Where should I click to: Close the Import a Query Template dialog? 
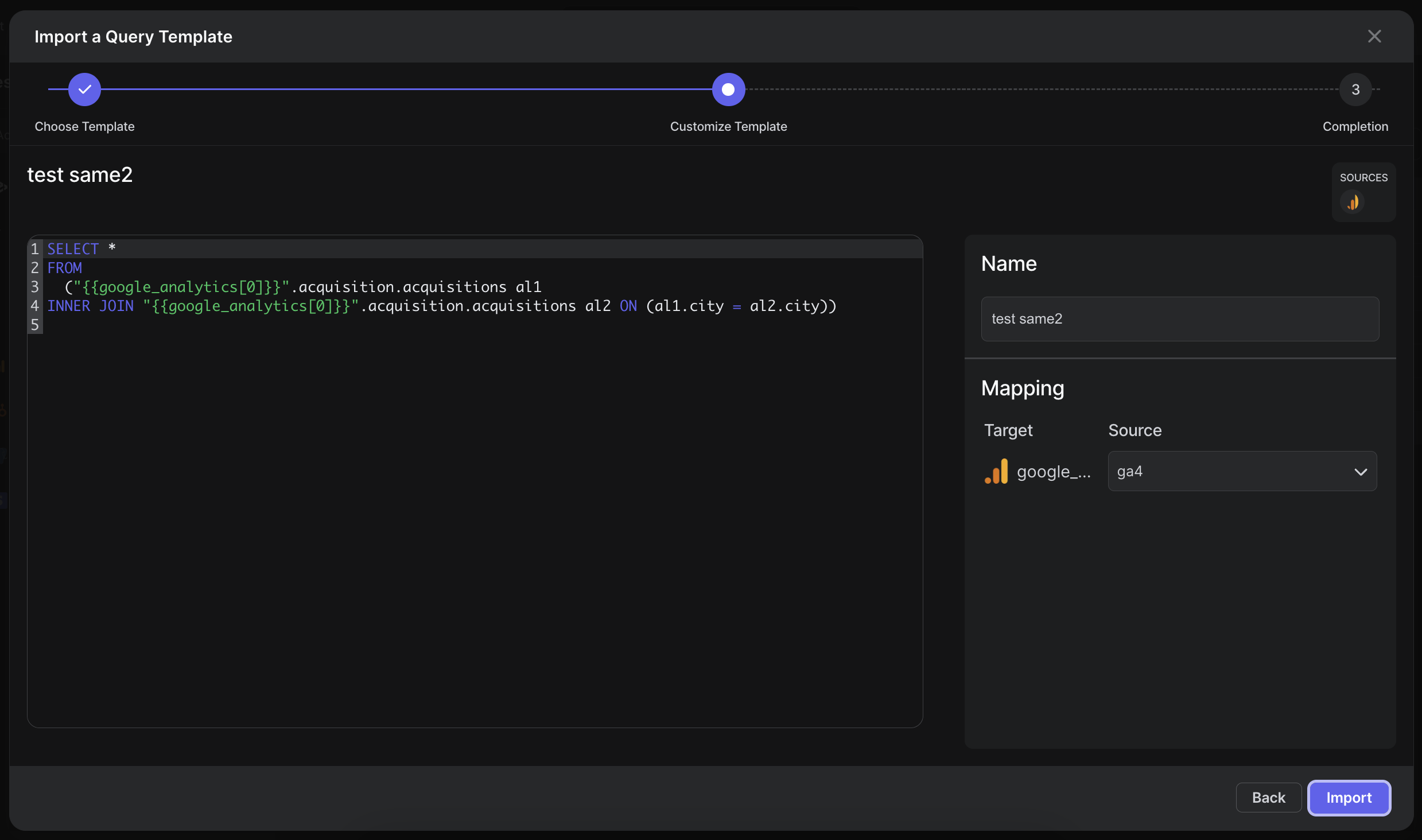(1374, 36)
